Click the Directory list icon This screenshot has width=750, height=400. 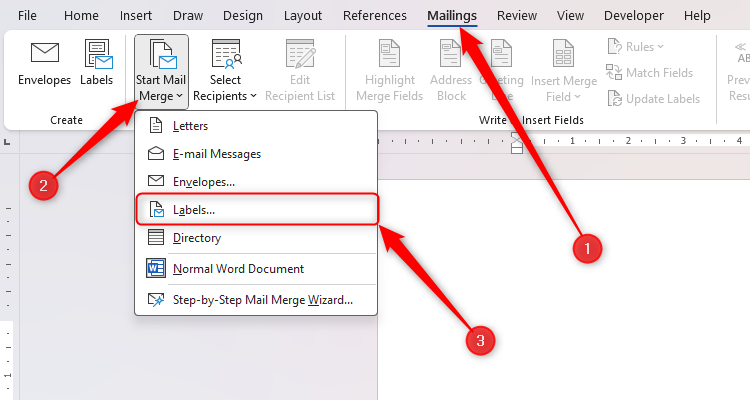(156, 237)
